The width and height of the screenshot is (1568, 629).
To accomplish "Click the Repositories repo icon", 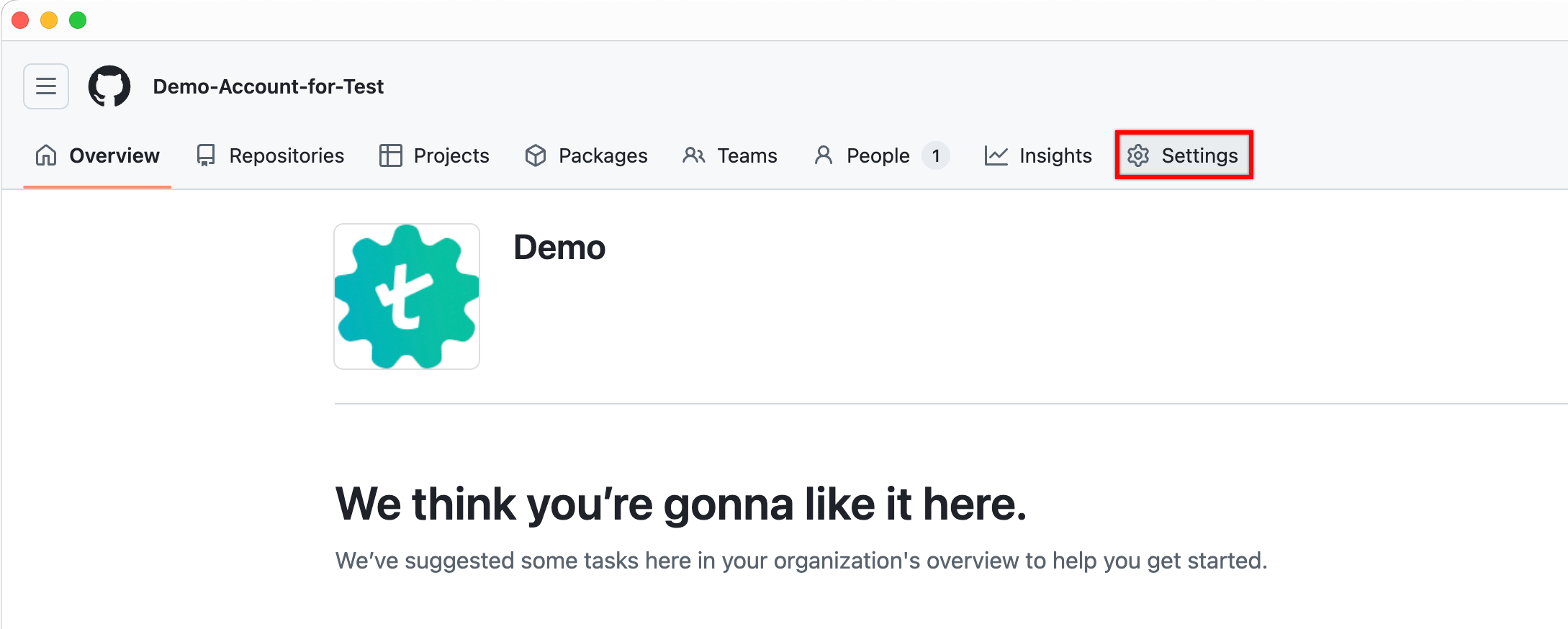I will [206, 155].
